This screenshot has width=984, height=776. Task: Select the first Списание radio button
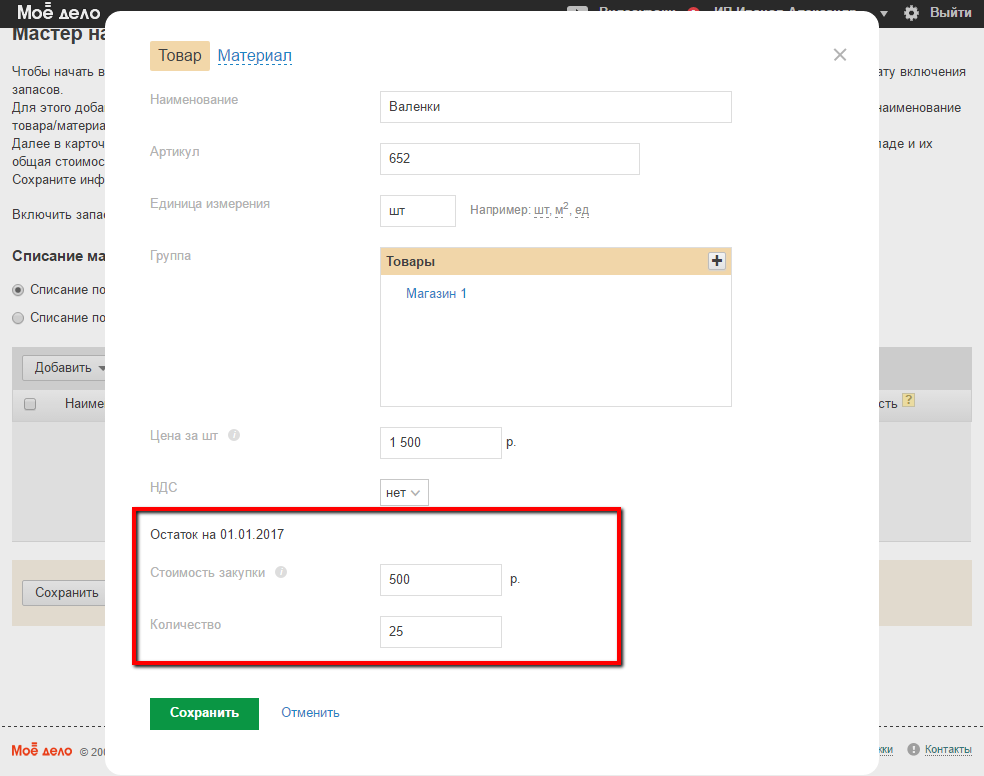[x=18, y=290]
